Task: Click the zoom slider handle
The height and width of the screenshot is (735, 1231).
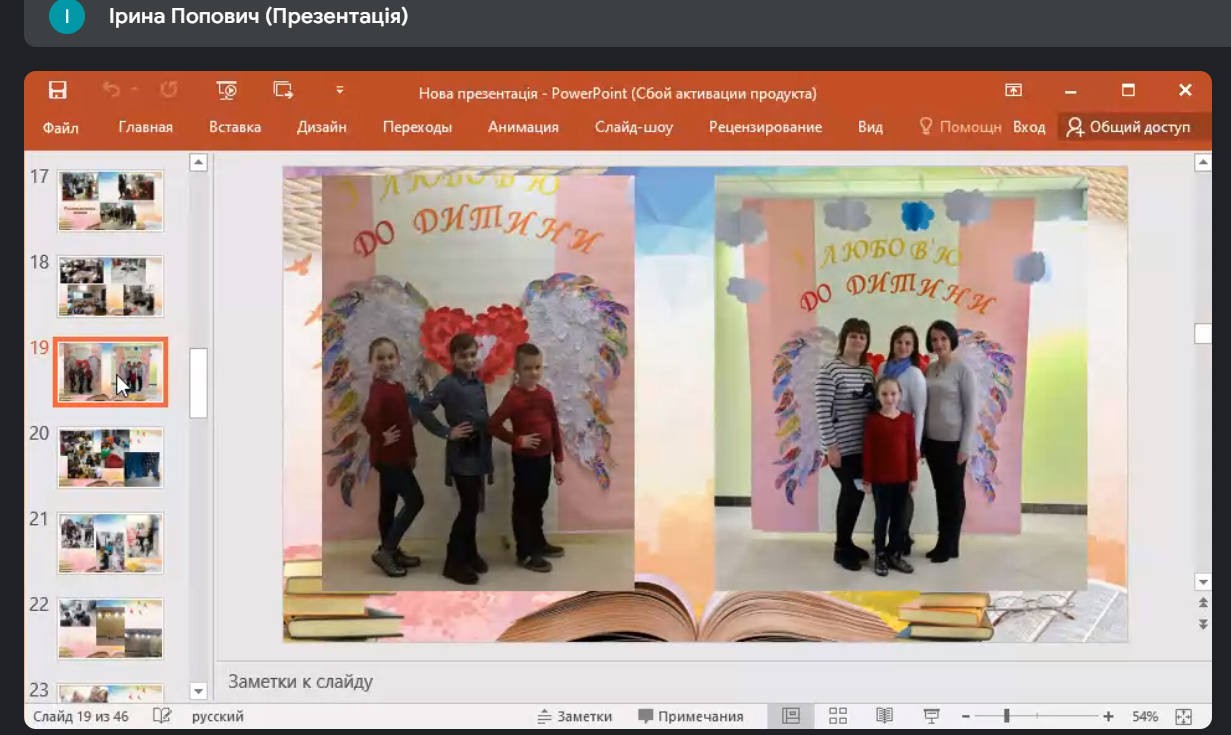Action: [1006, 716]
